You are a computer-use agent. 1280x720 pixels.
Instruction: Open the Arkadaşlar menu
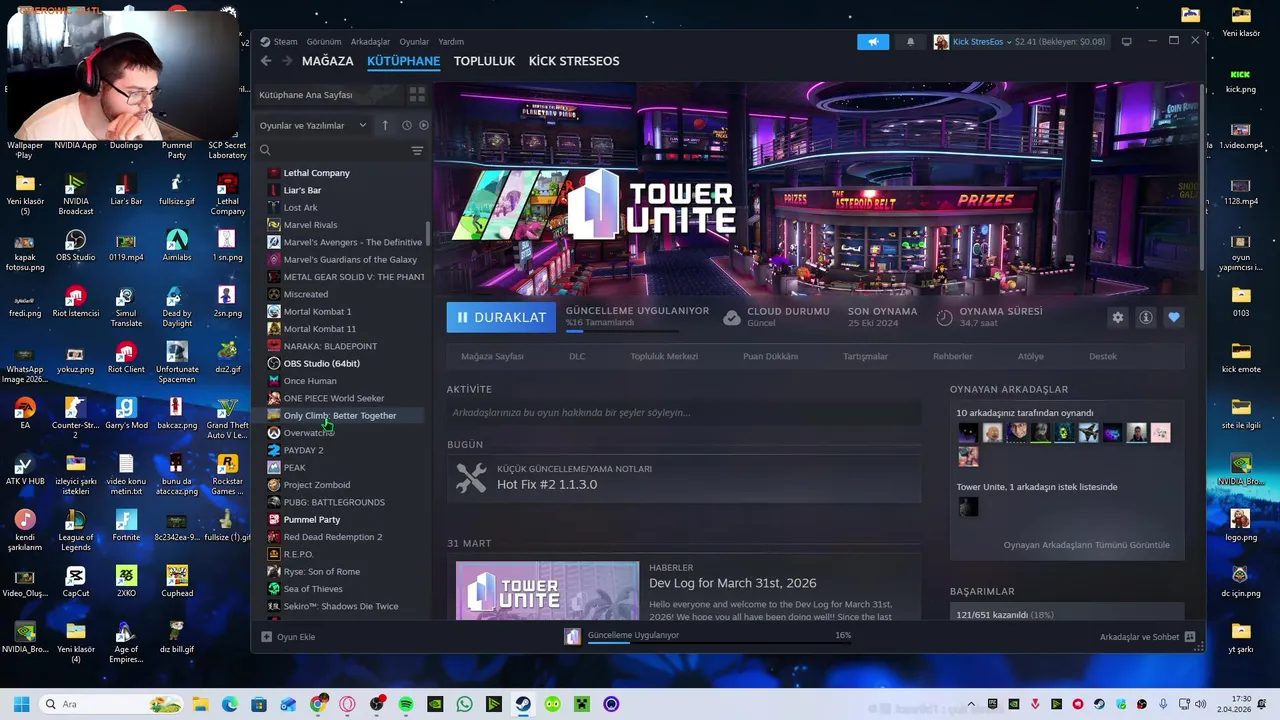370,42
